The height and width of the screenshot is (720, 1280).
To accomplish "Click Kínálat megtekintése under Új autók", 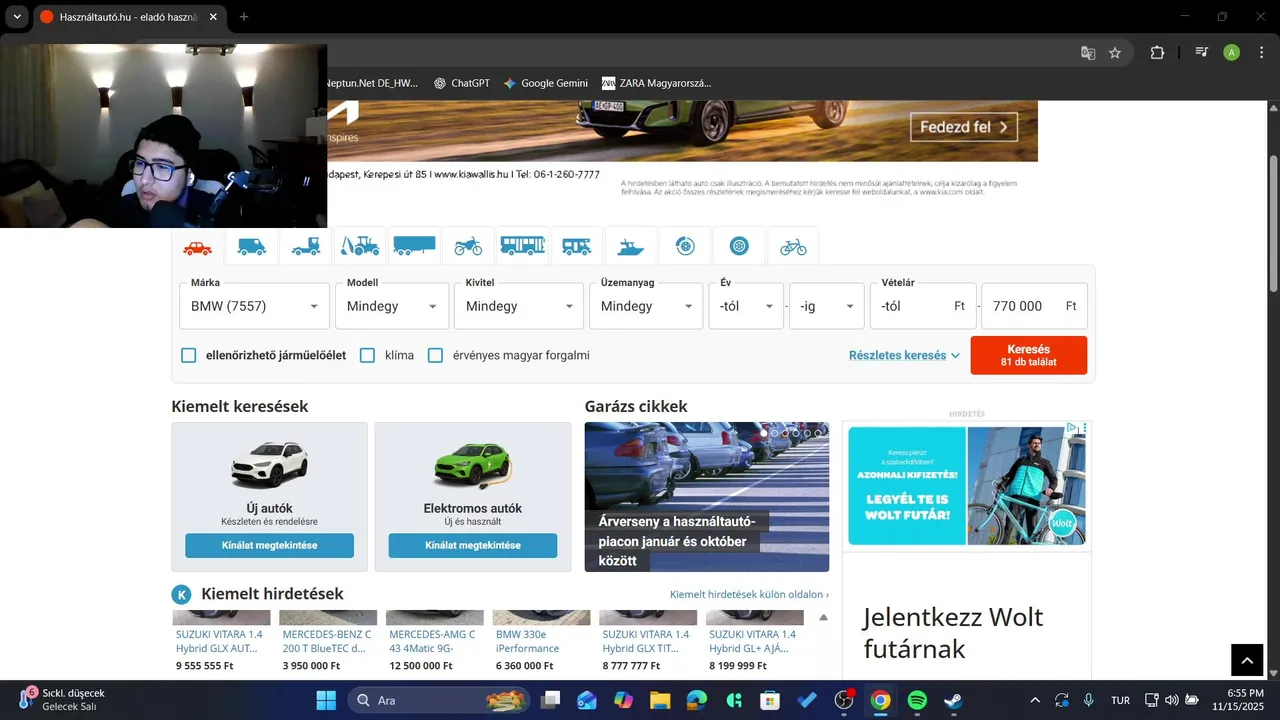I will [x=269, y=545].
